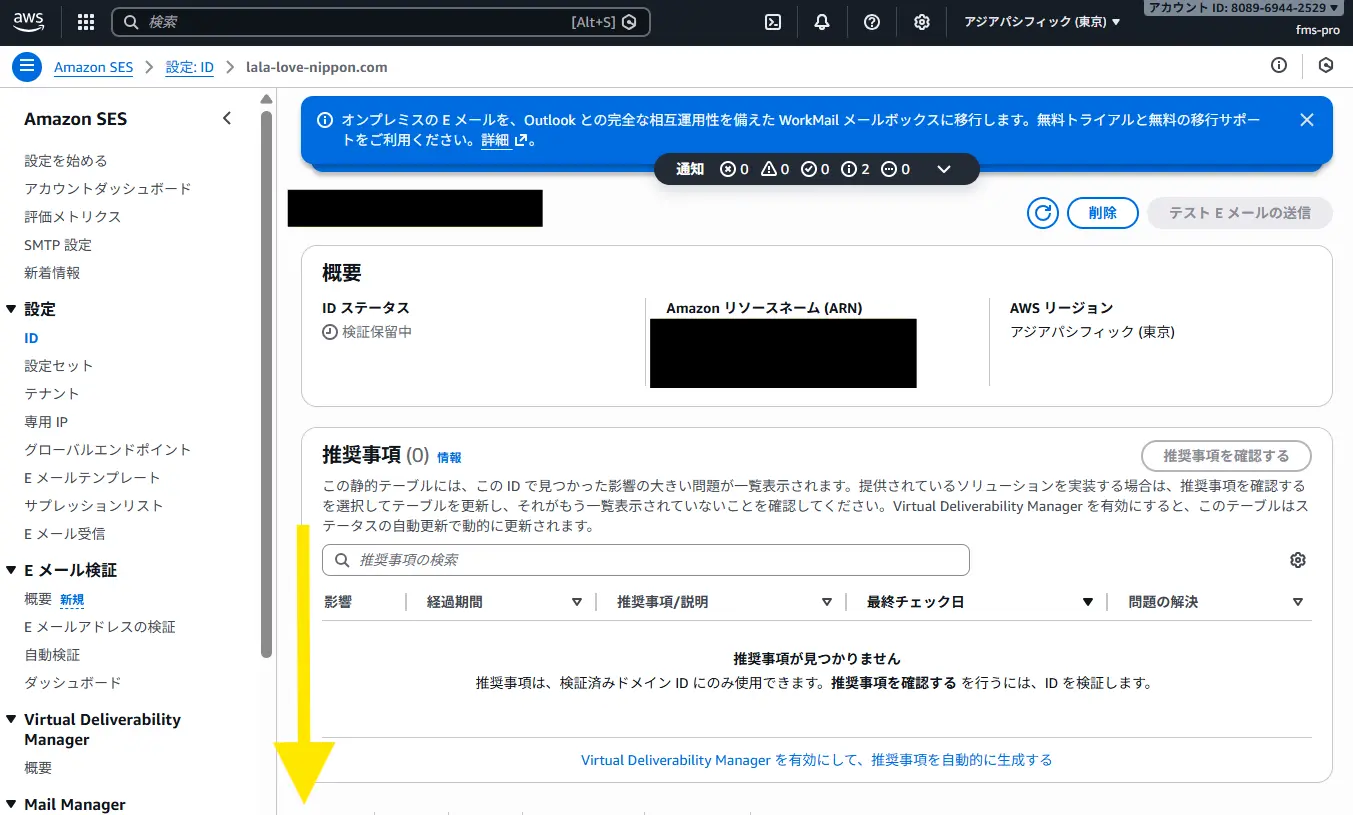Open the top bar settings gear
1353x815 pixels.
(922, 22)
